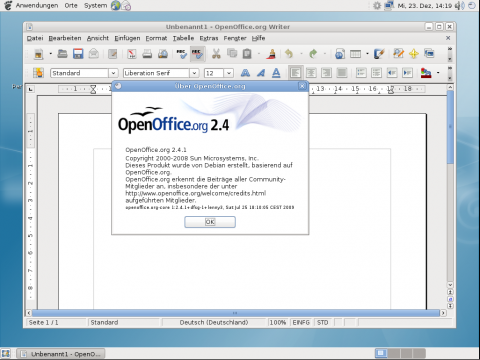This screenshot has height=360, width=480.
Task: Open the Datei menu
Action: tap(35, 38)
